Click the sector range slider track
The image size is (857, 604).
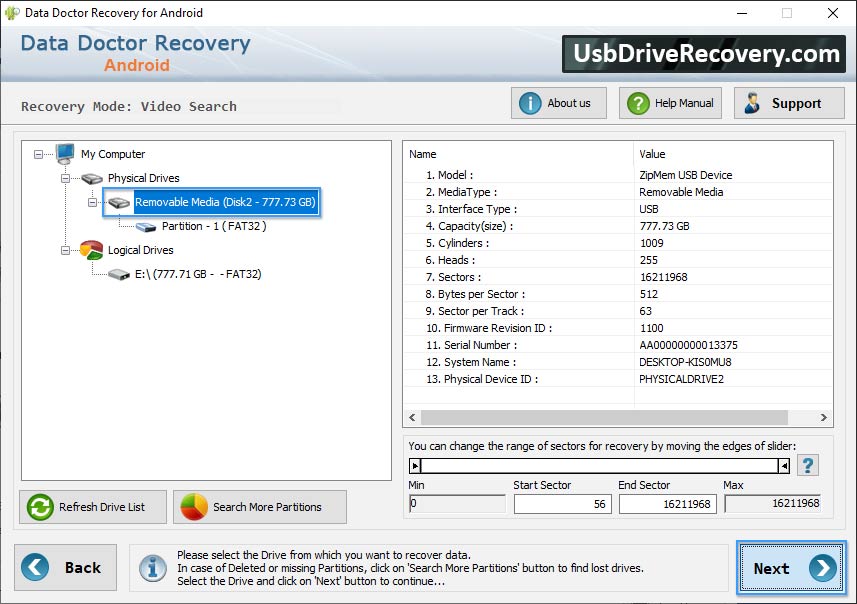[599, 466]
